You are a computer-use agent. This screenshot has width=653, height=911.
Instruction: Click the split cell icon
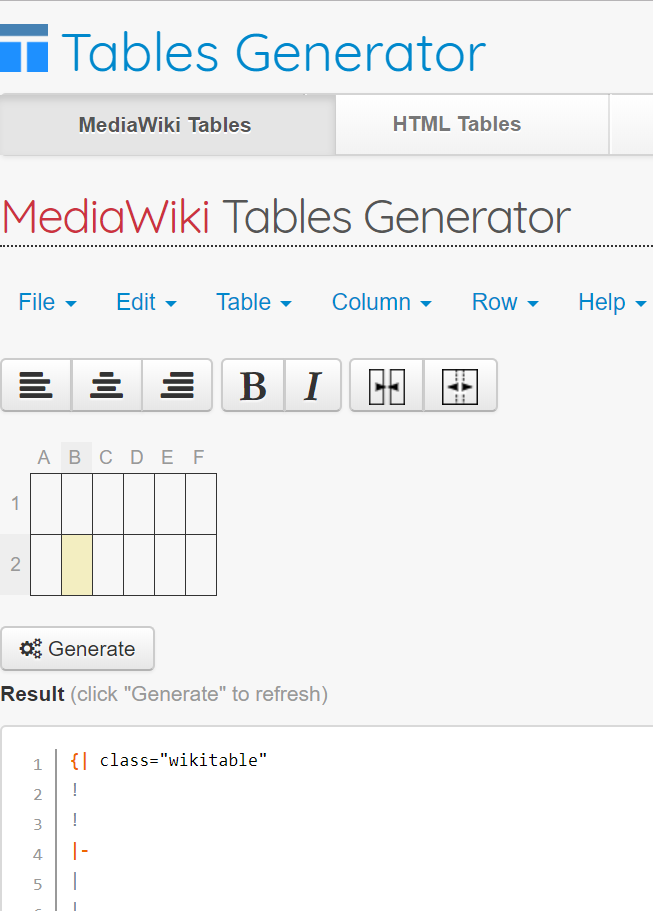click(x=460, y=385)
